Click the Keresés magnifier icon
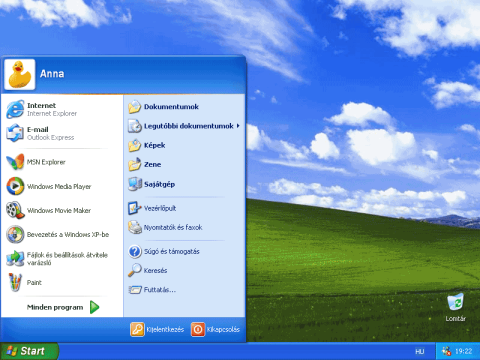The image size is (480, 360). (x=135, y=270)
